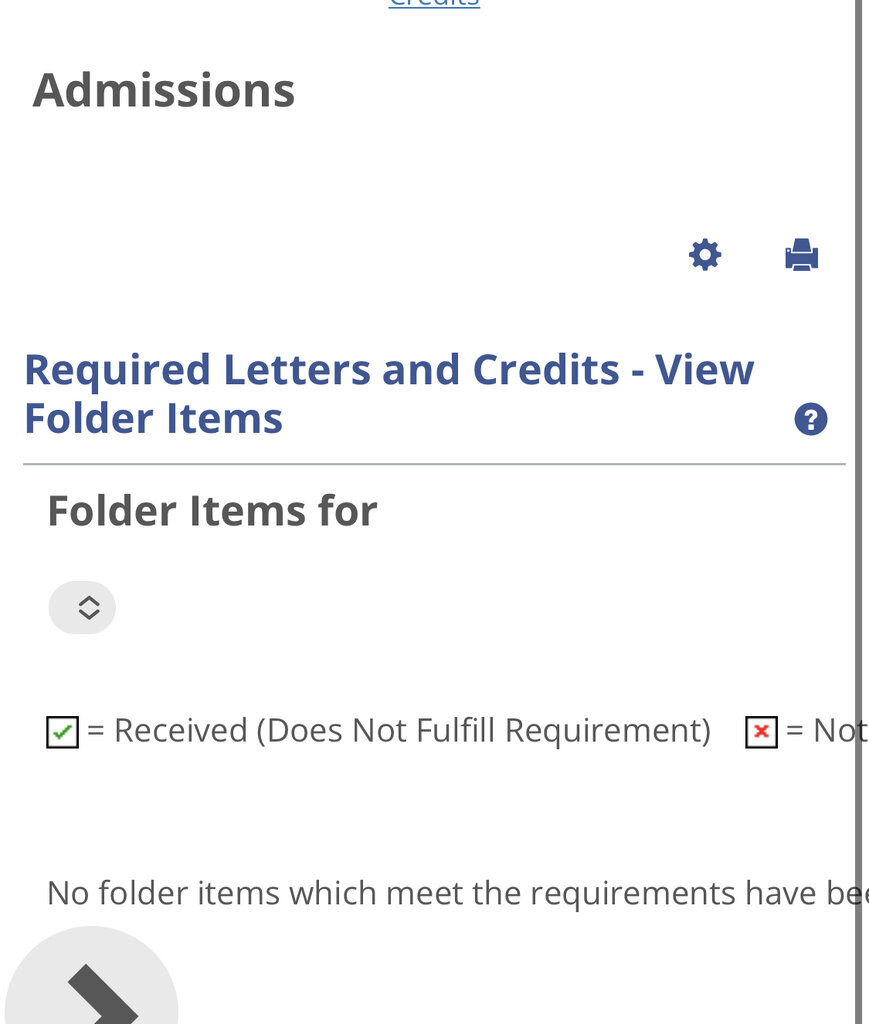The height and width of the screenshot is (1024, 869).
Task: Open the settings gear icon
Action: pyautogui.click(x=705, y=255)
